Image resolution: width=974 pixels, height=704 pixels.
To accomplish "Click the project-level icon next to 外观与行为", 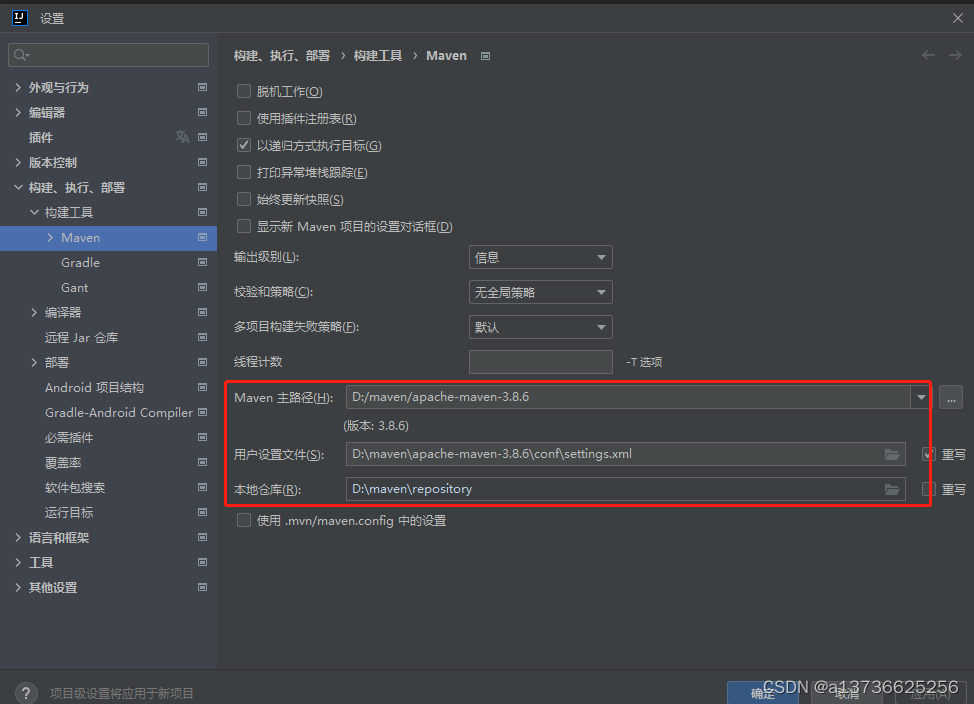I will pyautogui.click(x=203, y=87).
